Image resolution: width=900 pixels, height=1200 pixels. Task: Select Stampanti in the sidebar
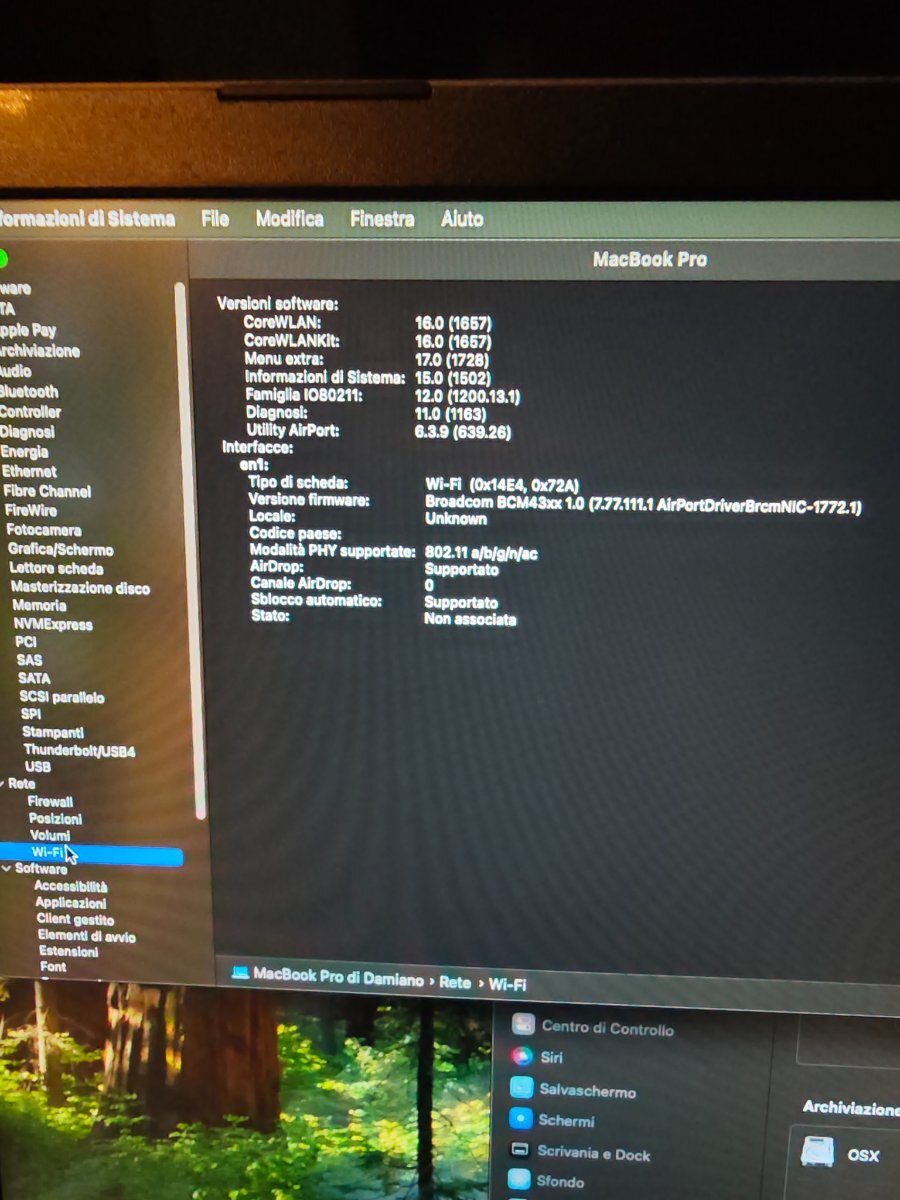(54, 732)
